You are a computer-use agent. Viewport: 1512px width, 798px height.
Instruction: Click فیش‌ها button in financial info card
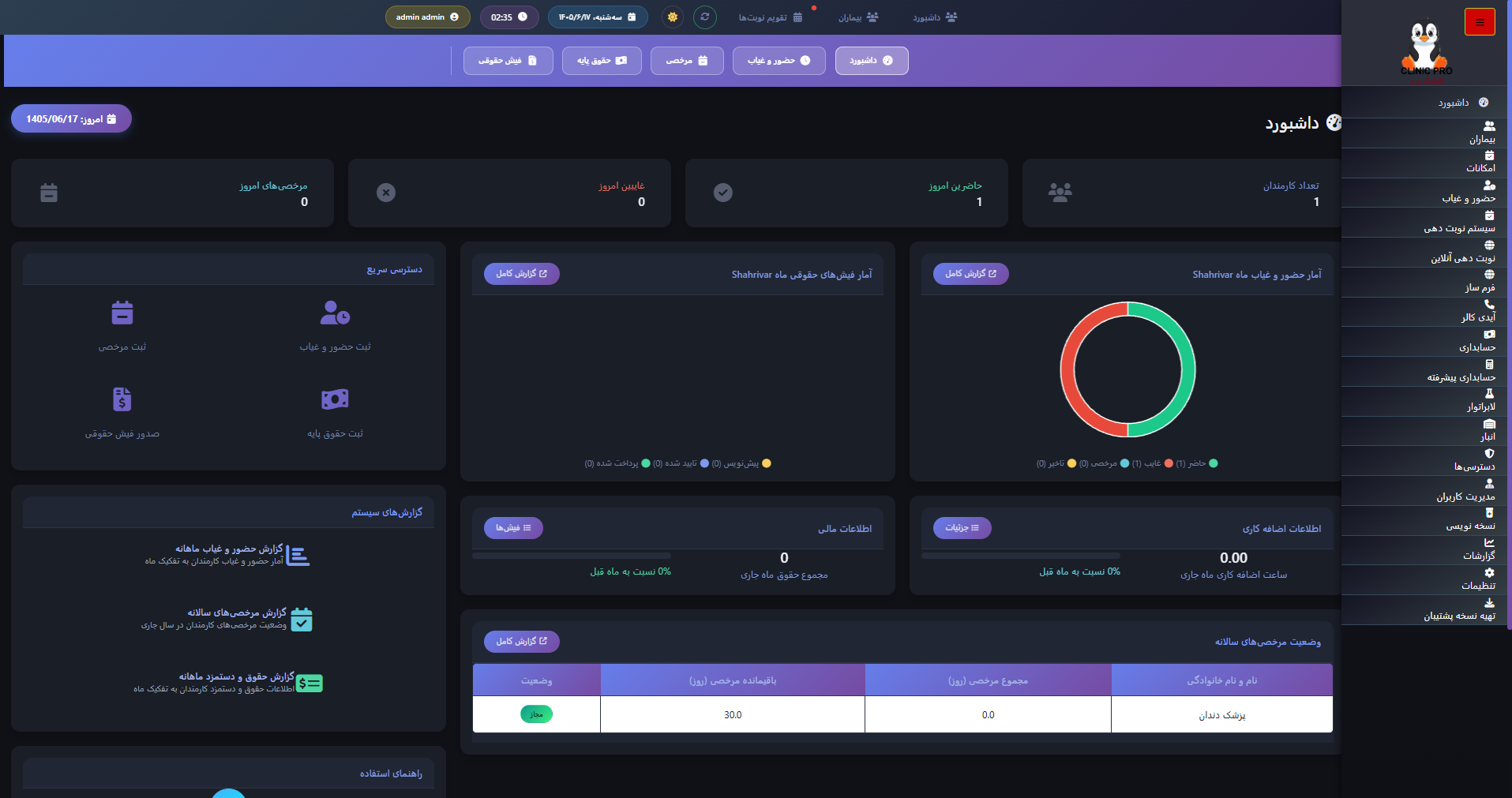click(x=513, y=528)
